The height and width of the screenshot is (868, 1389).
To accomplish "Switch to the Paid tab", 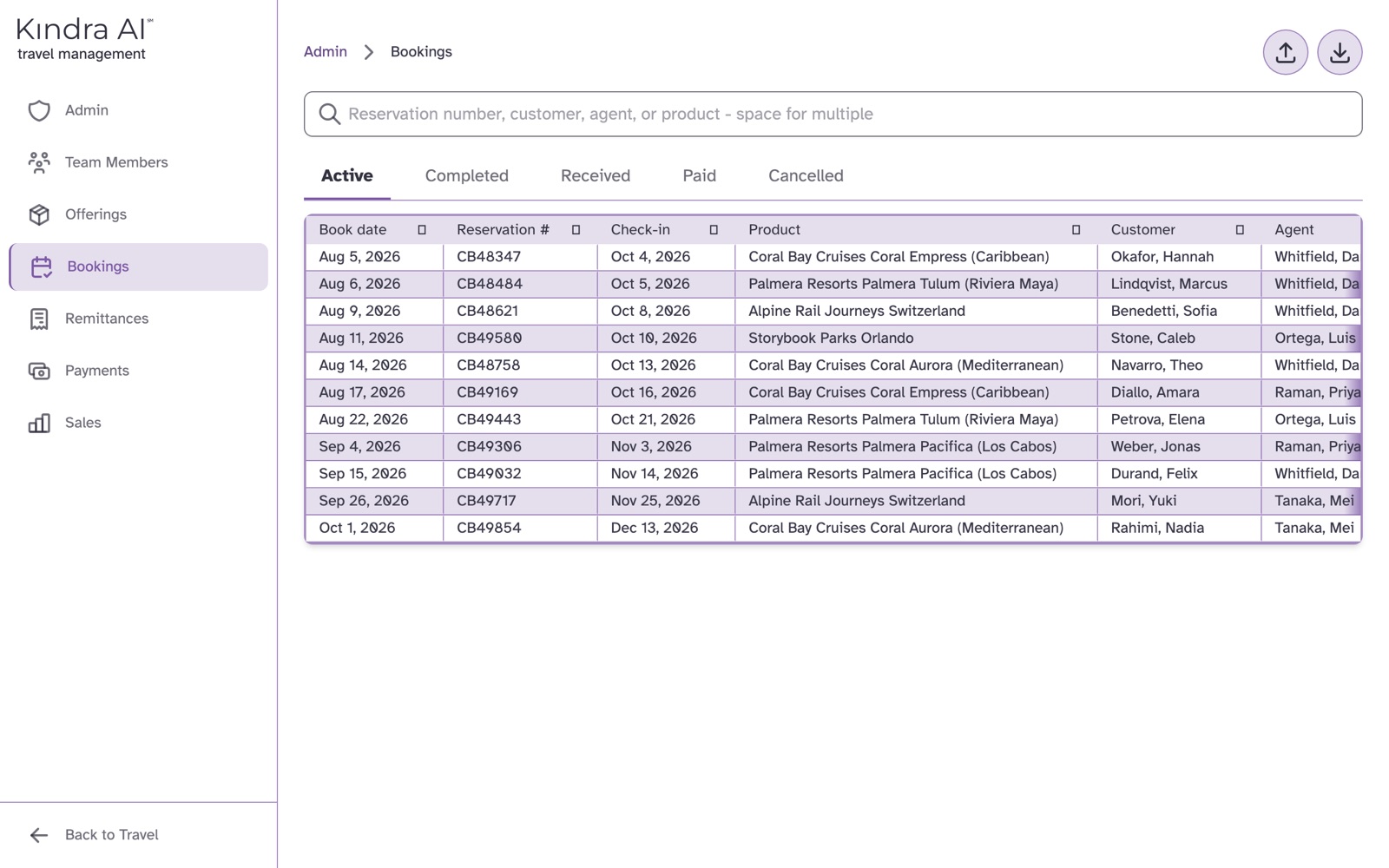I will 699,175.
